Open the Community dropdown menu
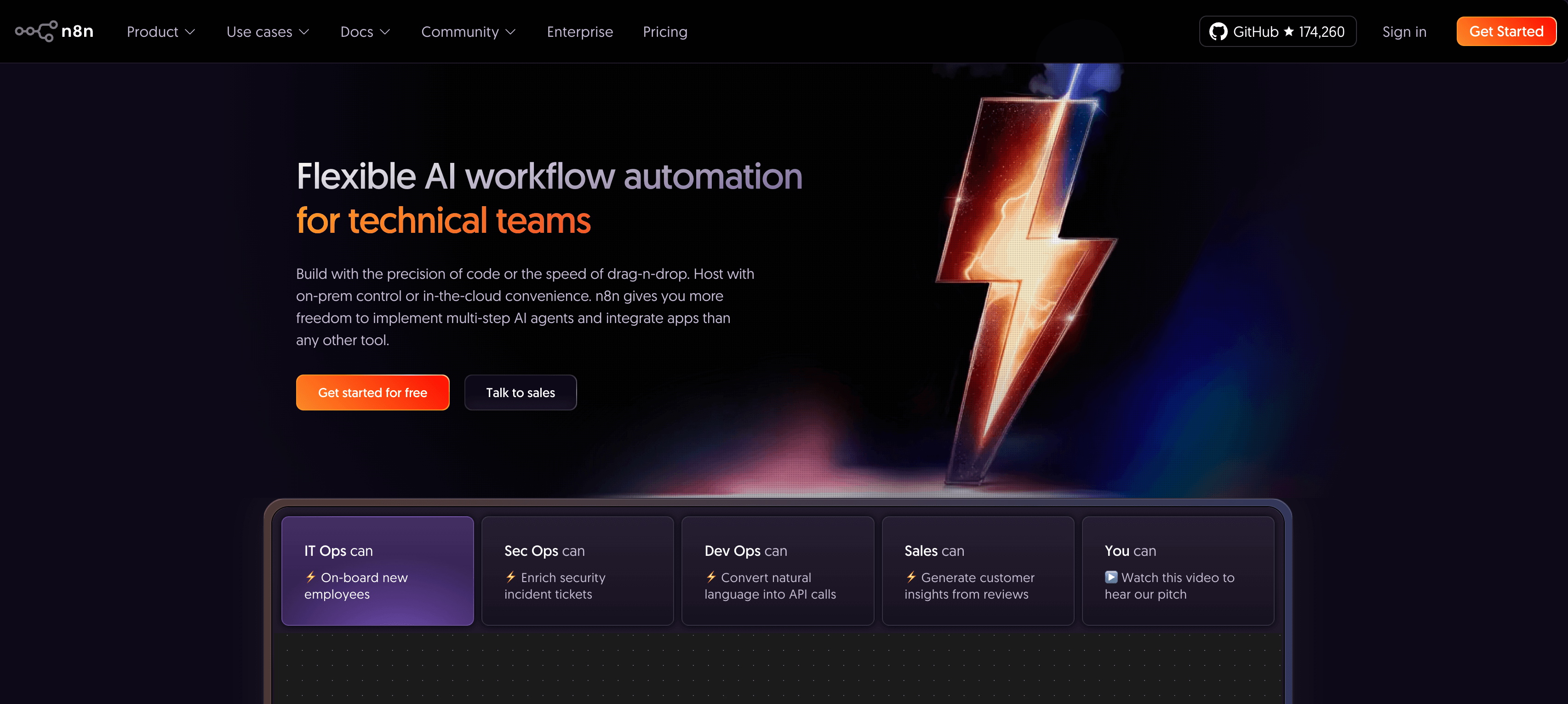The width and height of the screenshot is (1568, 704). [x=468, y=32]
